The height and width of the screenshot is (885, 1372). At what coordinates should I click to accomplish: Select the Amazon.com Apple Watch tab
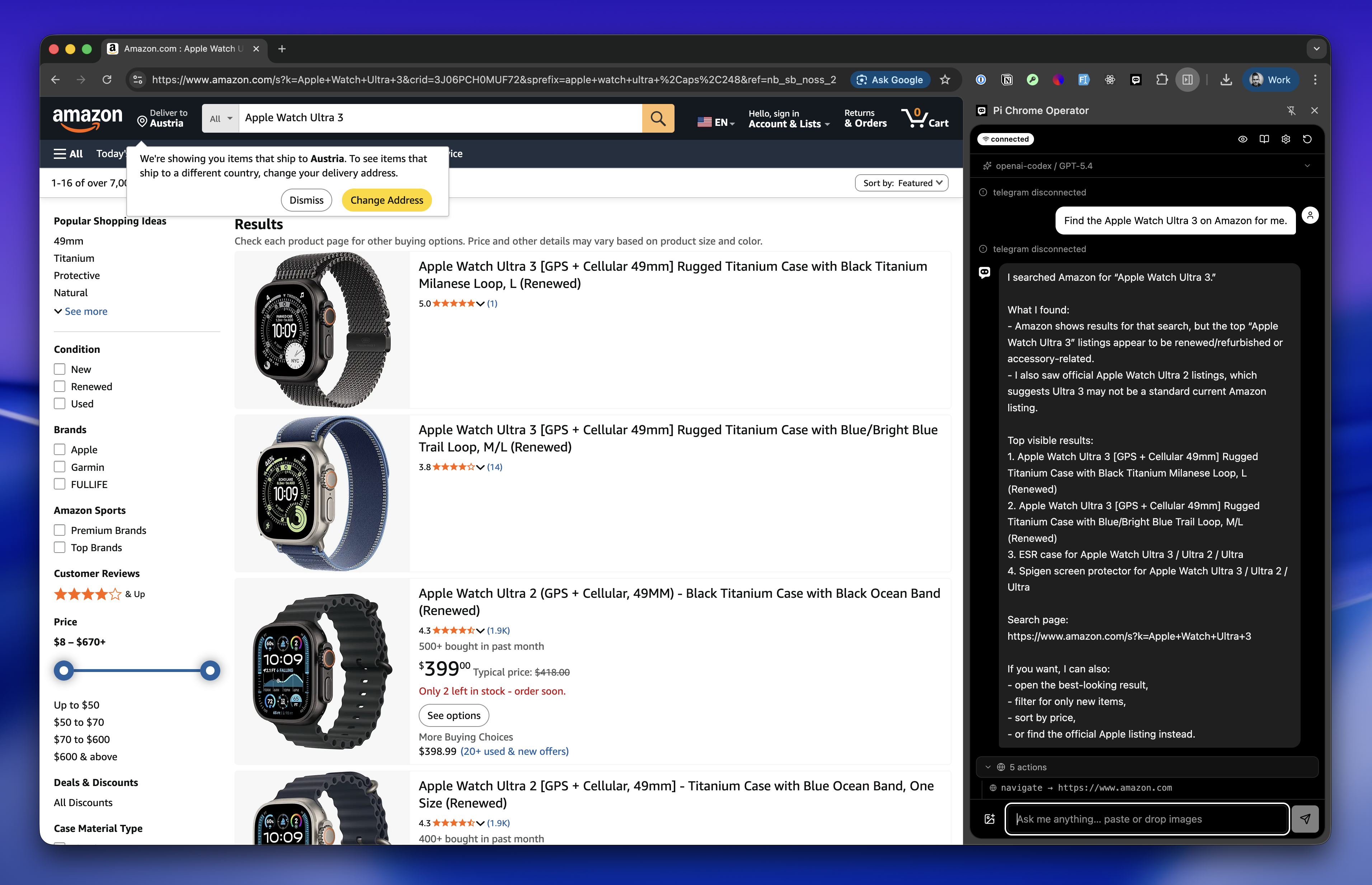[x=184, y=49]
